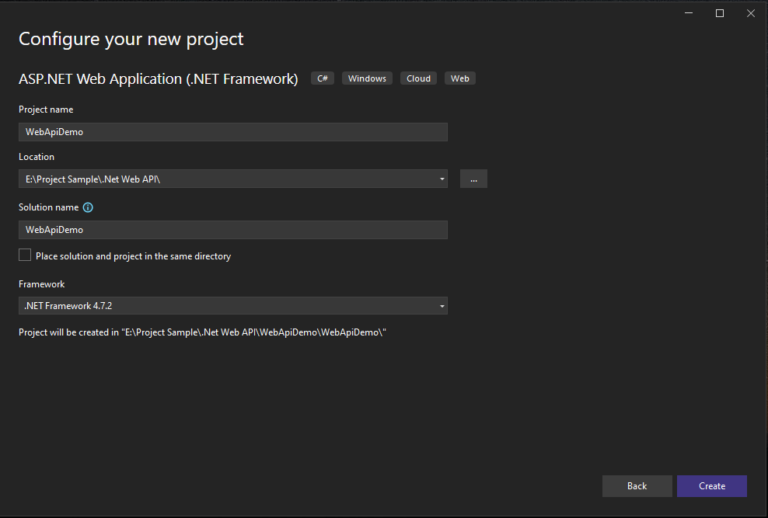Click the Web project type tag

[x=460, y=78]
